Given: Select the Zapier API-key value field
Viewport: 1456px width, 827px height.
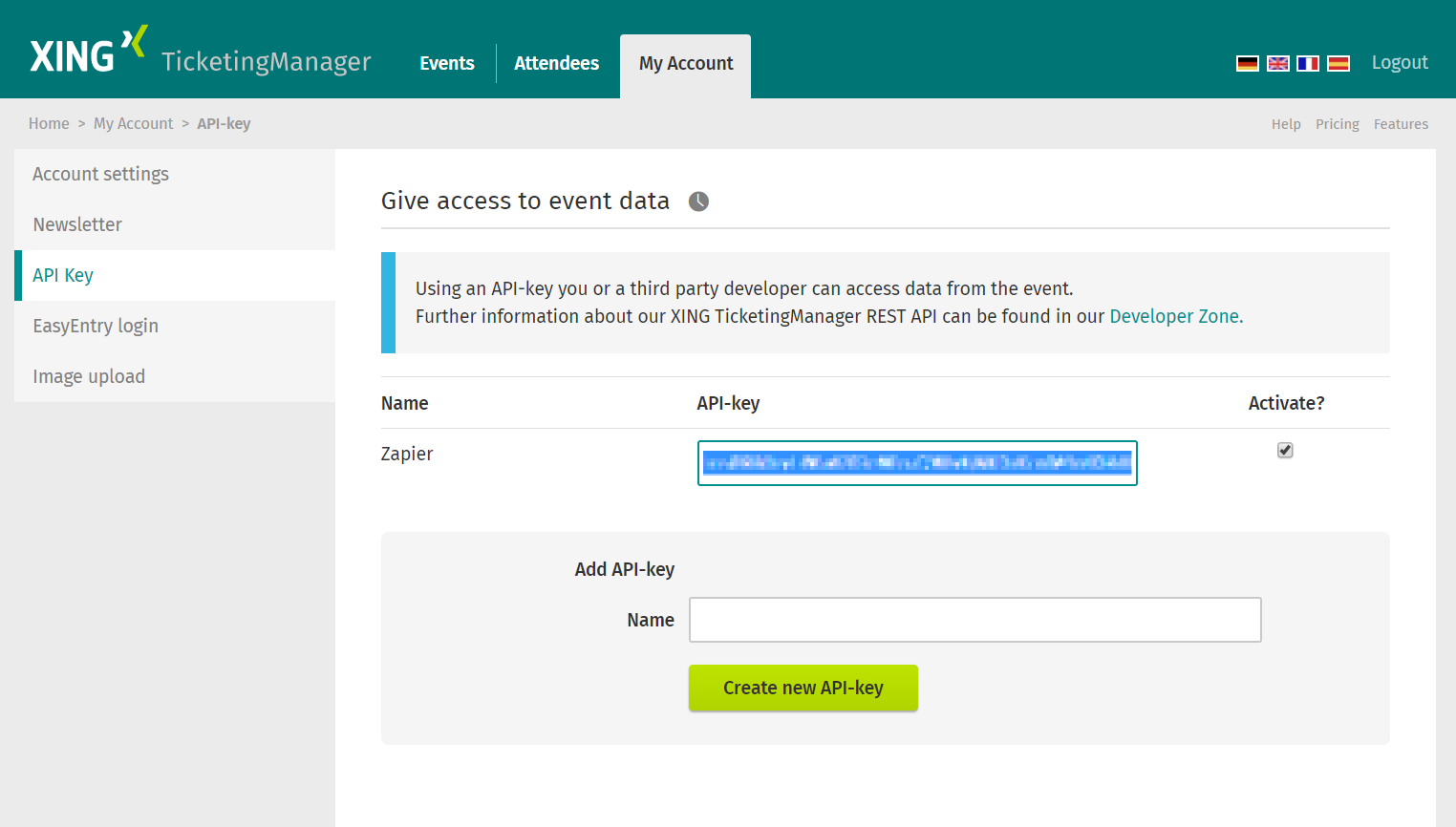Looking at the screenshot, I should tap(917, 463).
